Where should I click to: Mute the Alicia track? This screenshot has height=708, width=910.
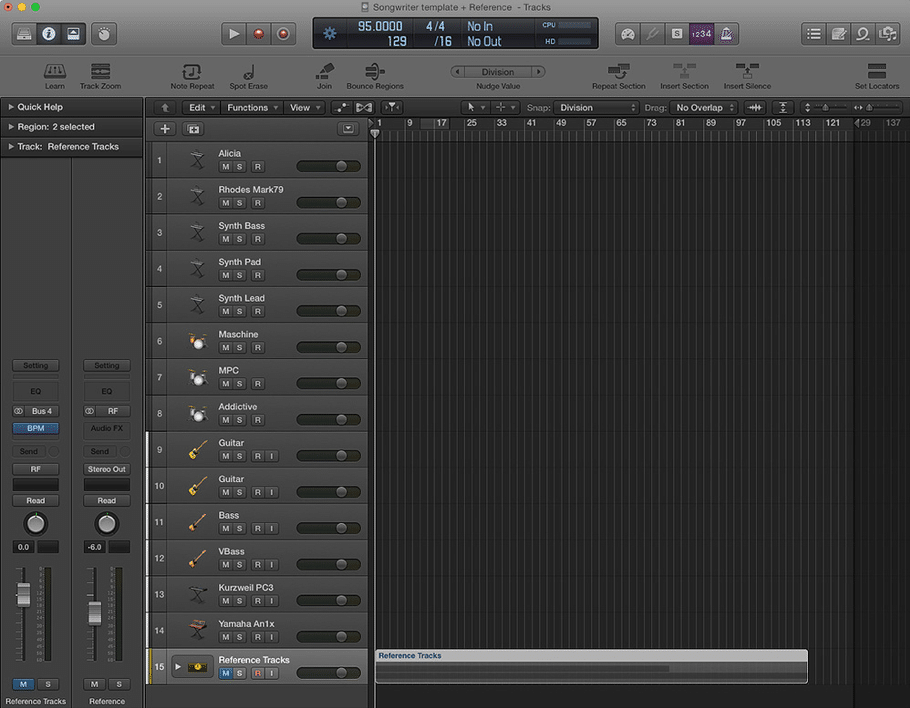coord(225,167)
